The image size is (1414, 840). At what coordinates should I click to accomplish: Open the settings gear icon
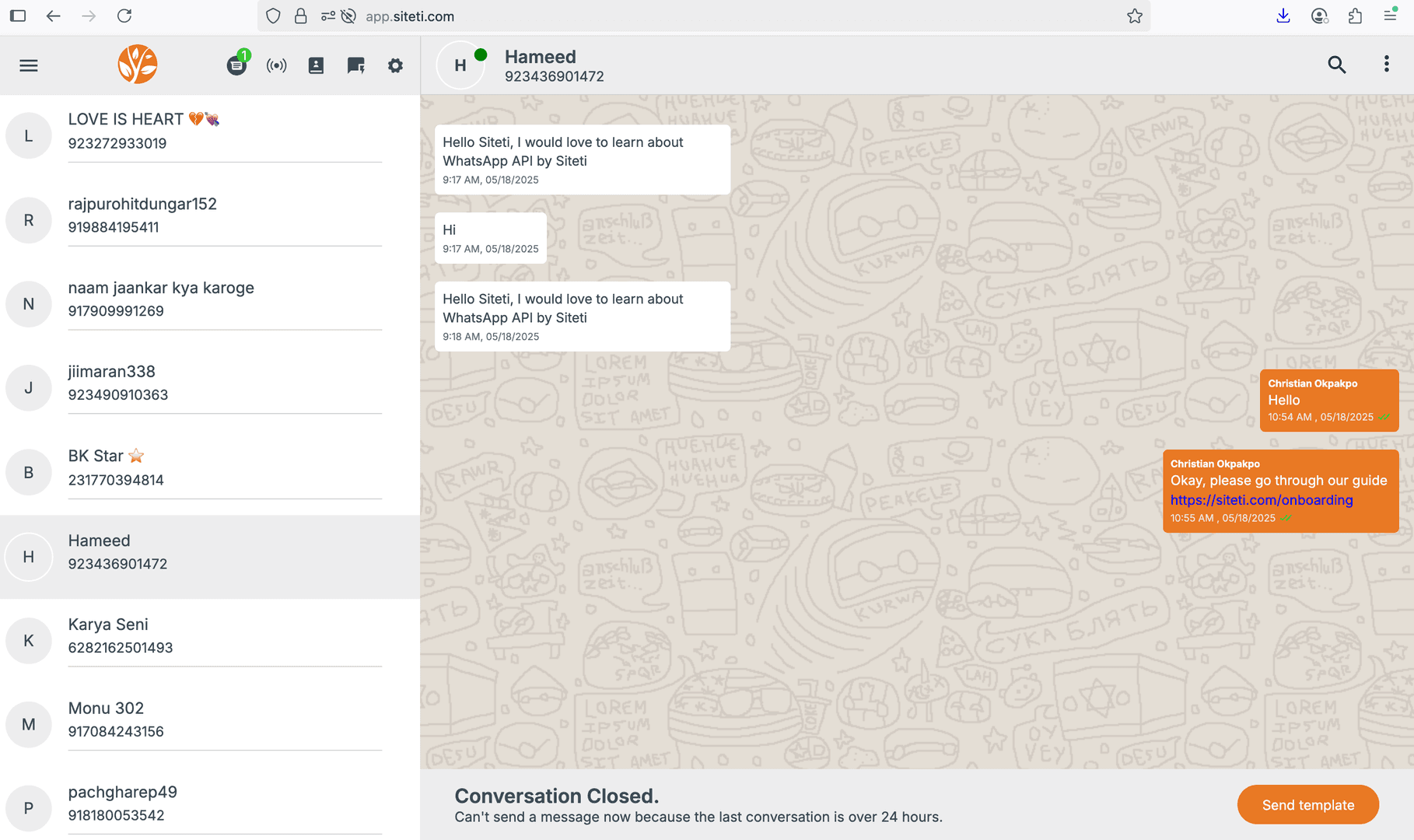click(x=395, y=65)
